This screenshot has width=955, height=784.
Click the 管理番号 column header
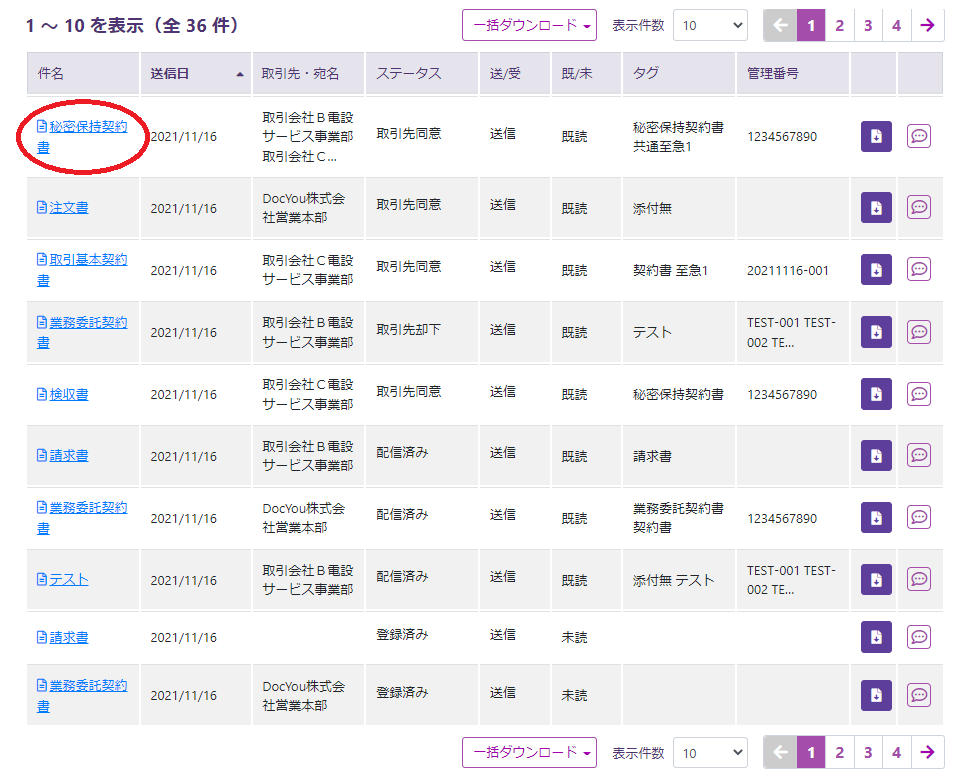(x=792, y=74)
